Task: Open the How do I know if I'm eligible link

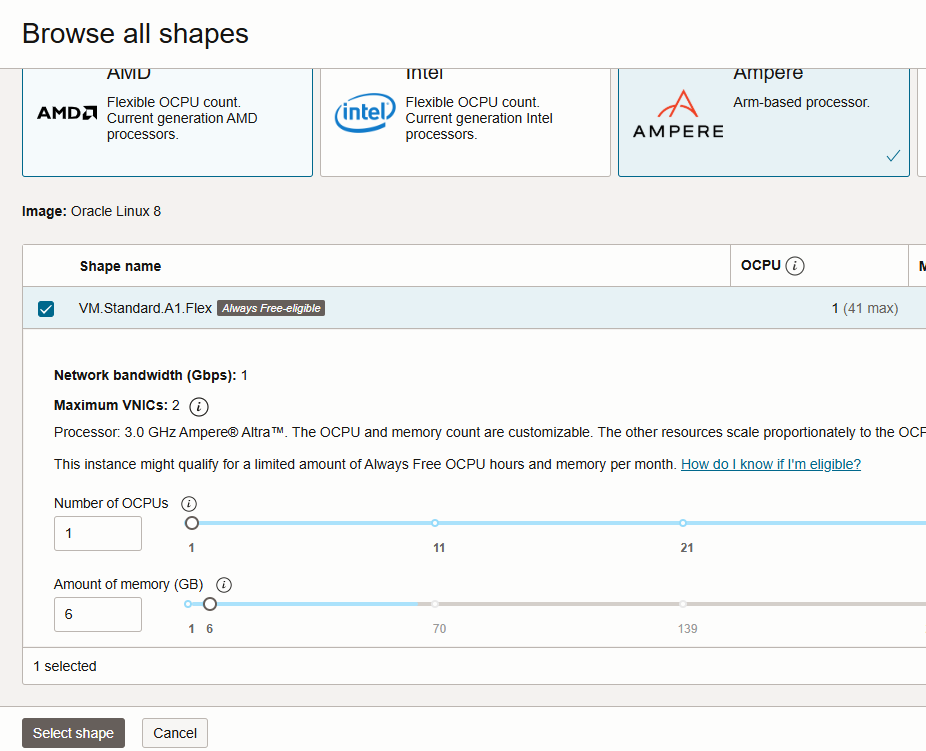Action: point(770,464)
